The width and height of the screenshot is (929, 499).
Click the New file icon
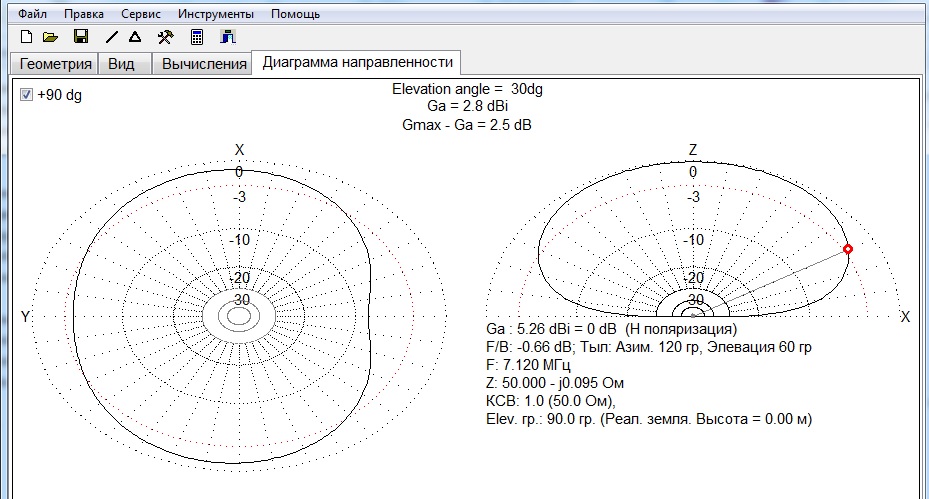(x=27, y=37)
